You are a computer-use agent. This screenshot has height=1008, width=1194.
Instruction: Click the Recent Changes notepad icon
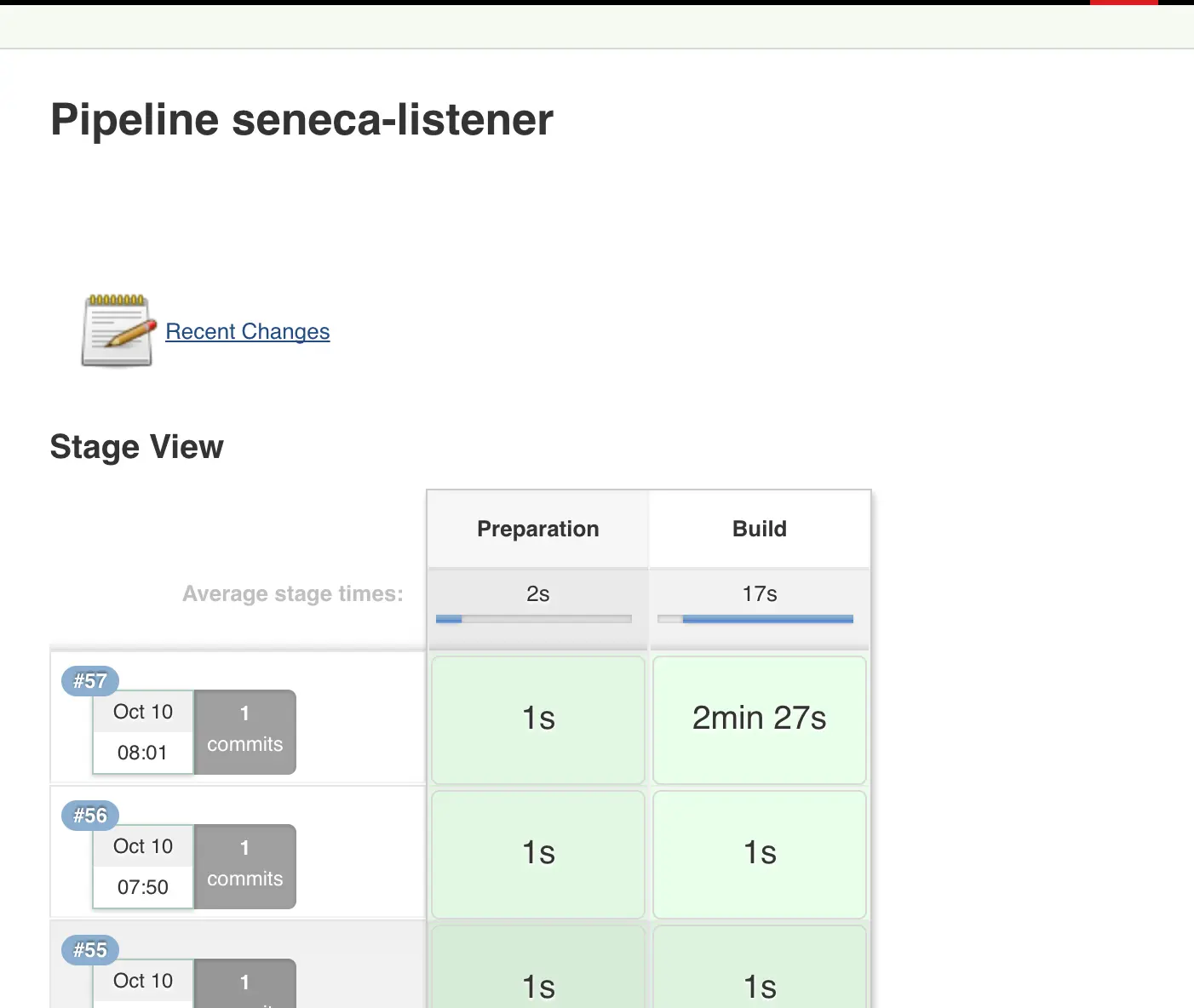[x=118, y=330]
